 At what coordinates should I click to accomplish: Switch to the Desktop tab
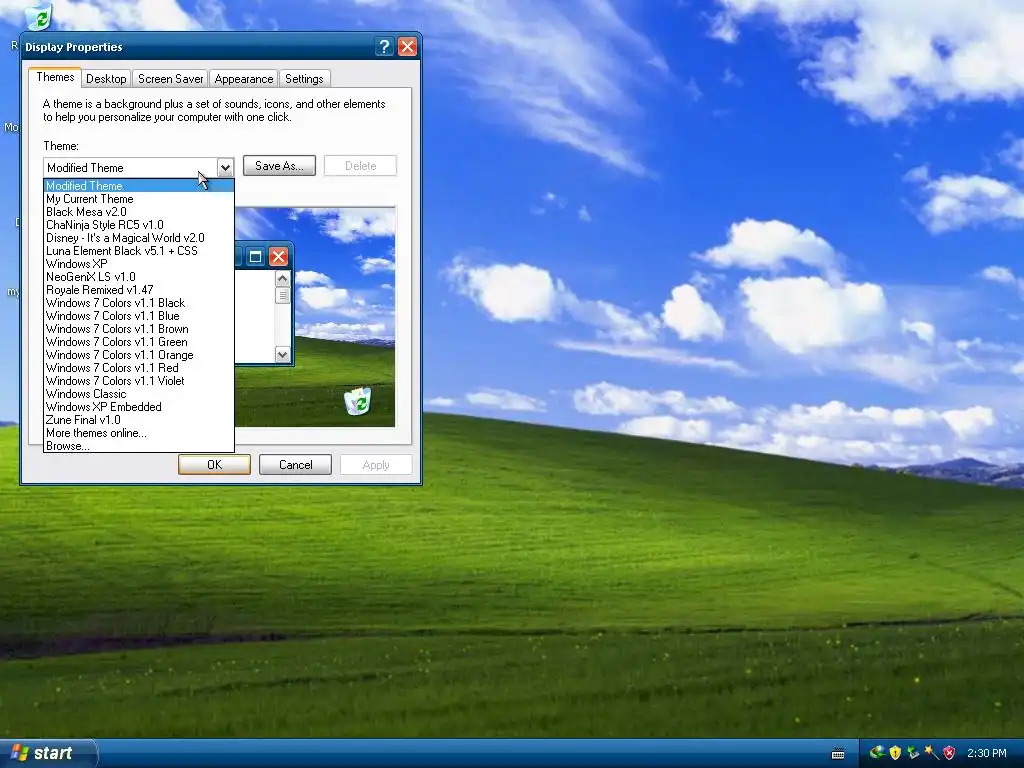tap(106, 79)
